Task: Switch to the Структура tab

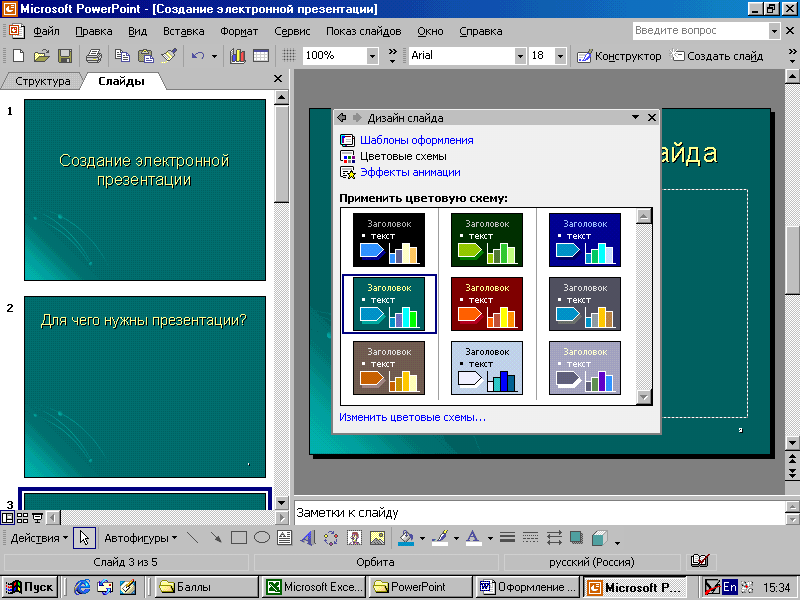Action: coord(42,81)
